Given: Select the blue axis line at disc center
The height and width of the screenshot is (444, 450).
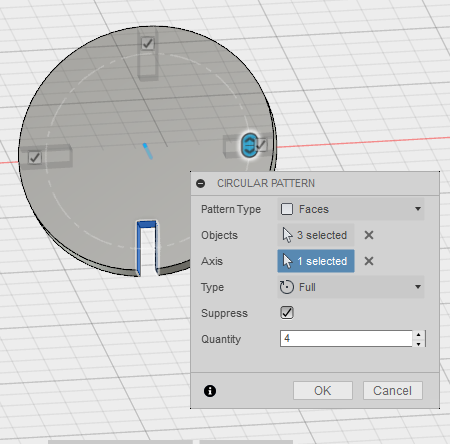Looking at the screenshot, I should pos(147,151).
